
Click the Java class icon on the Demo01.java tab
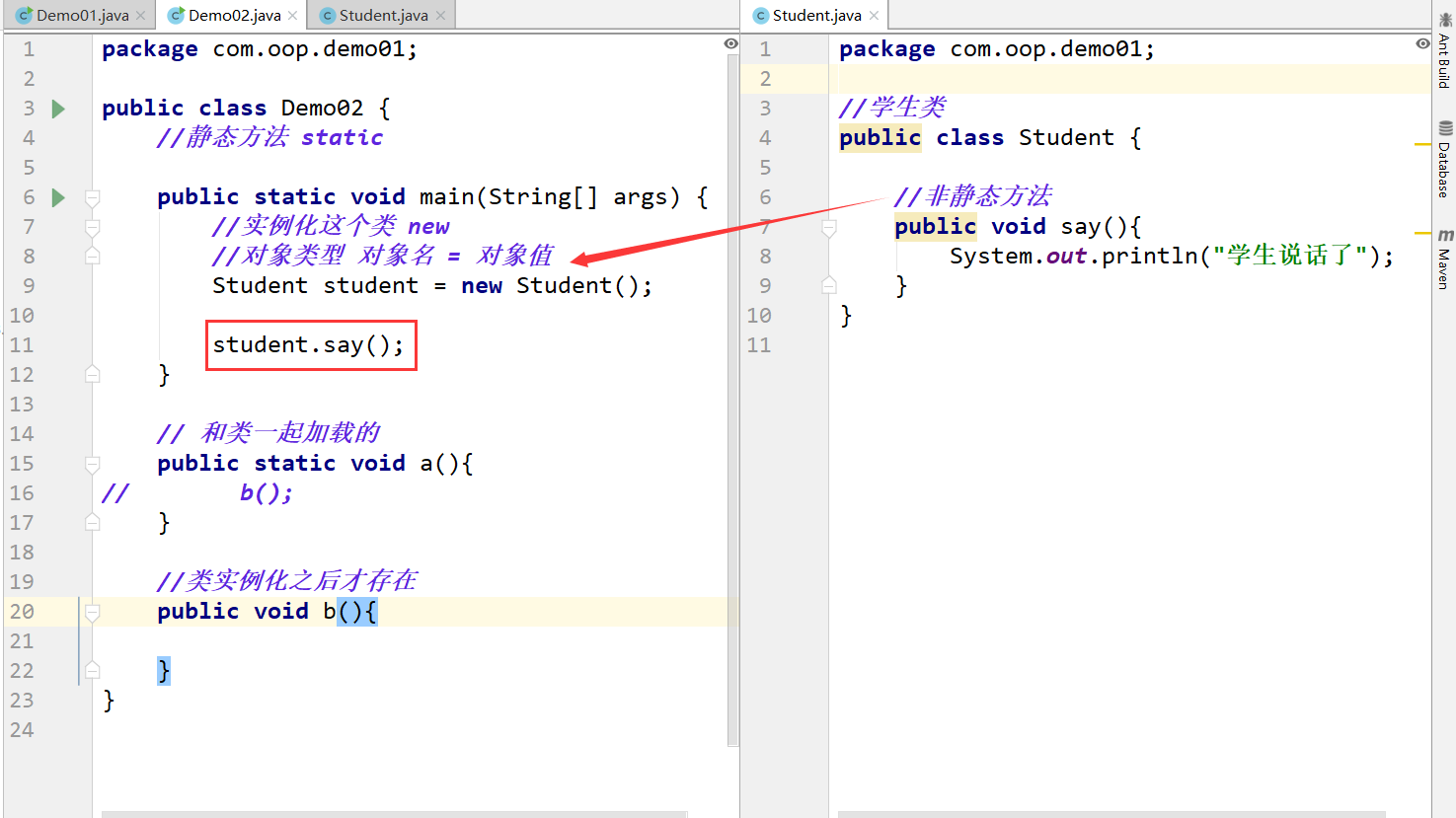pos(22,15)
